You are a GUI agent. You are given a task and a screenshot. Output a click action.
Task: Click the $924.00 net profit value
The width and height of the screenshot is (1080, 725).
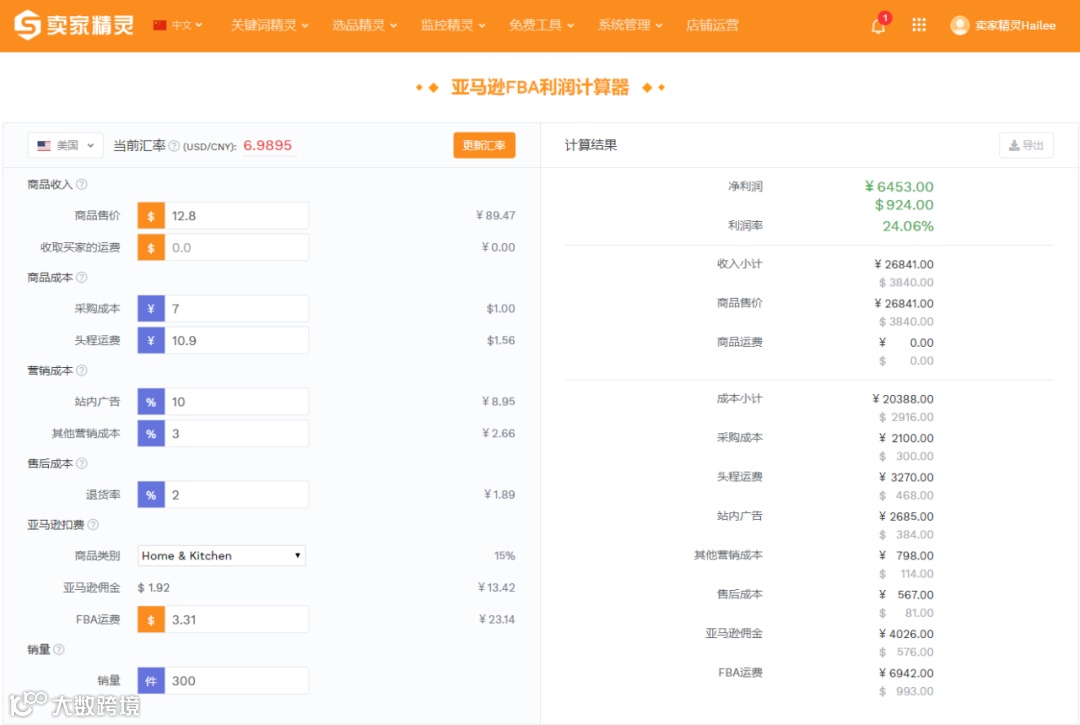(904, 205)
